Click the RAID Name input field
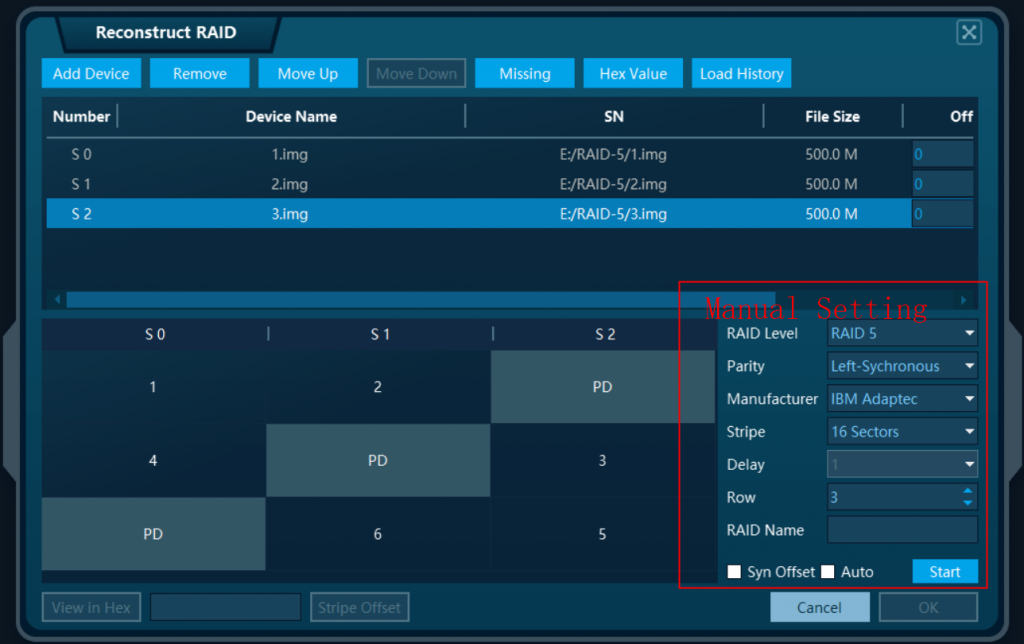This screenshot has width=1024, height=644. click(x=902, y=530)
